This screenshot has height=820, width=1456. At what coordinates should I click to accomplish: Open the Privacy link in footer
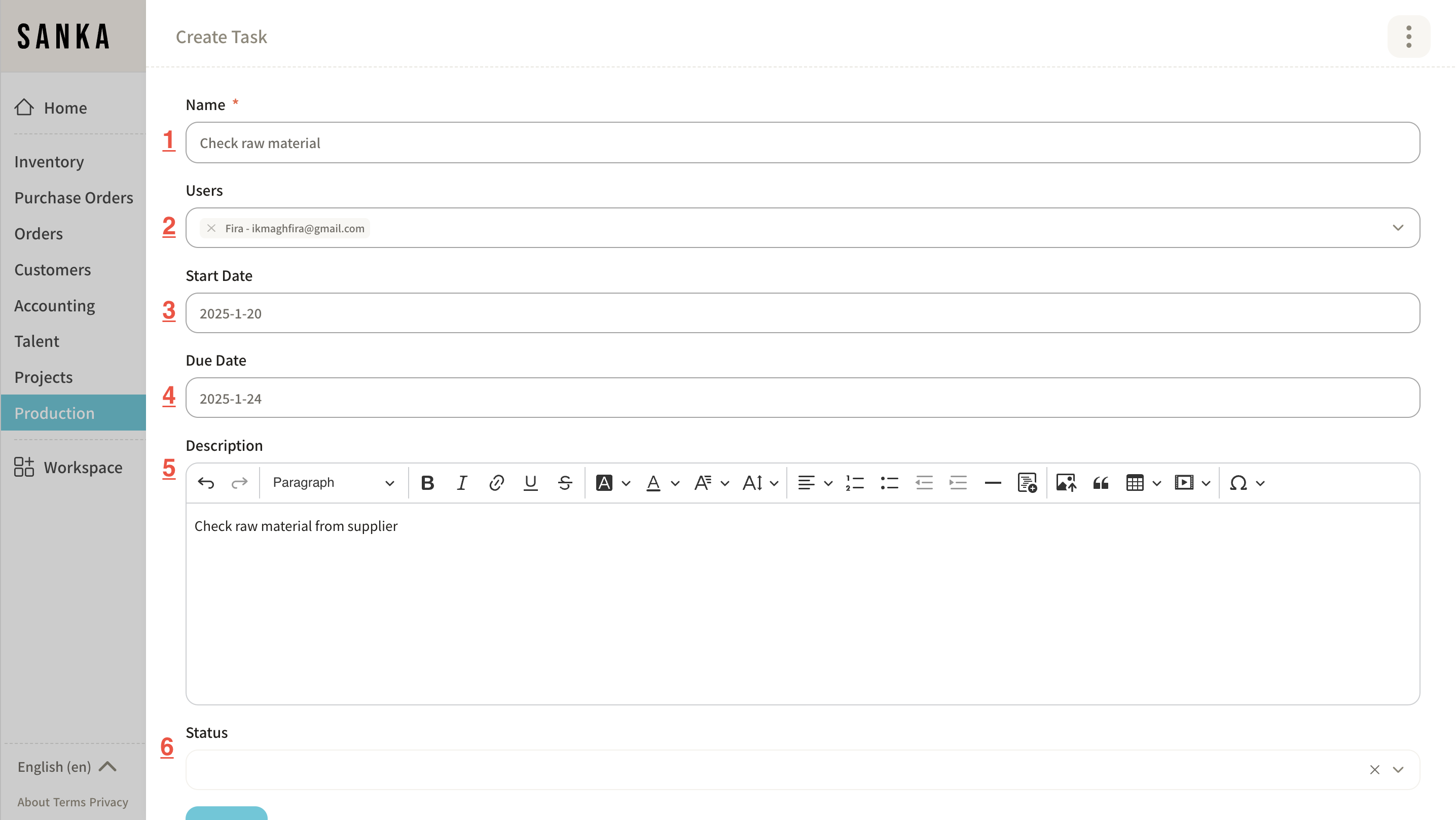point(108,802)
